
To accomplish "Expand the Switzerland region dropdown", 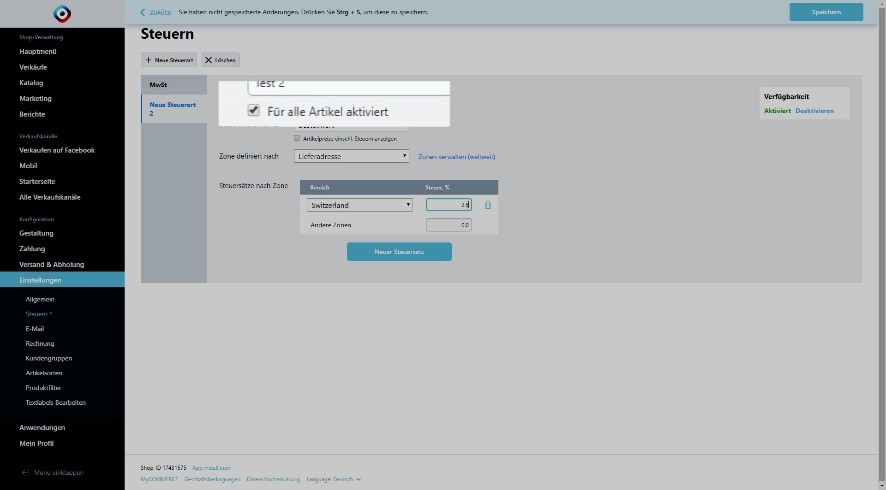I will click(359, 205).
